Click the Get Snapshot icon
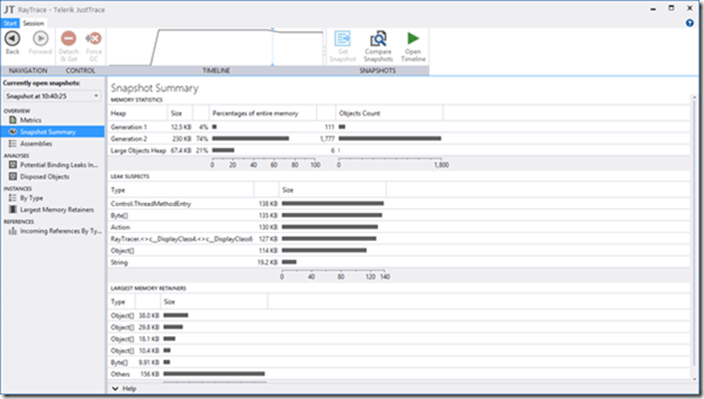 coord(343,39)
